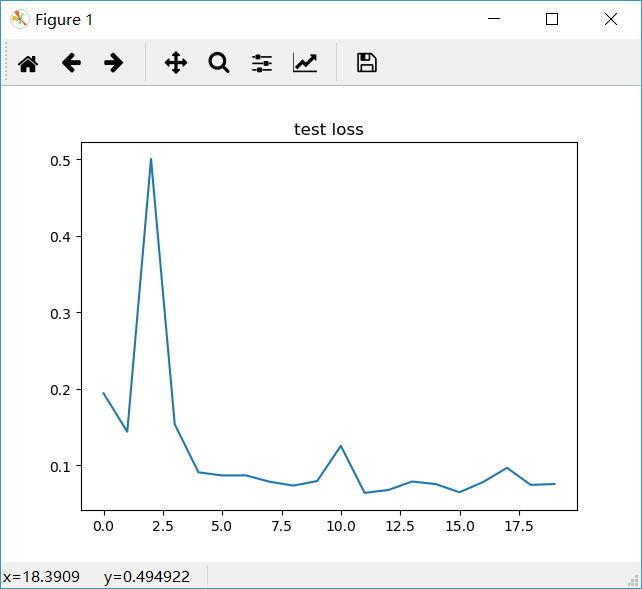Click the window resize grip in the status bar
The width and height of the screenshot is (642, 589).
[633, 580]
